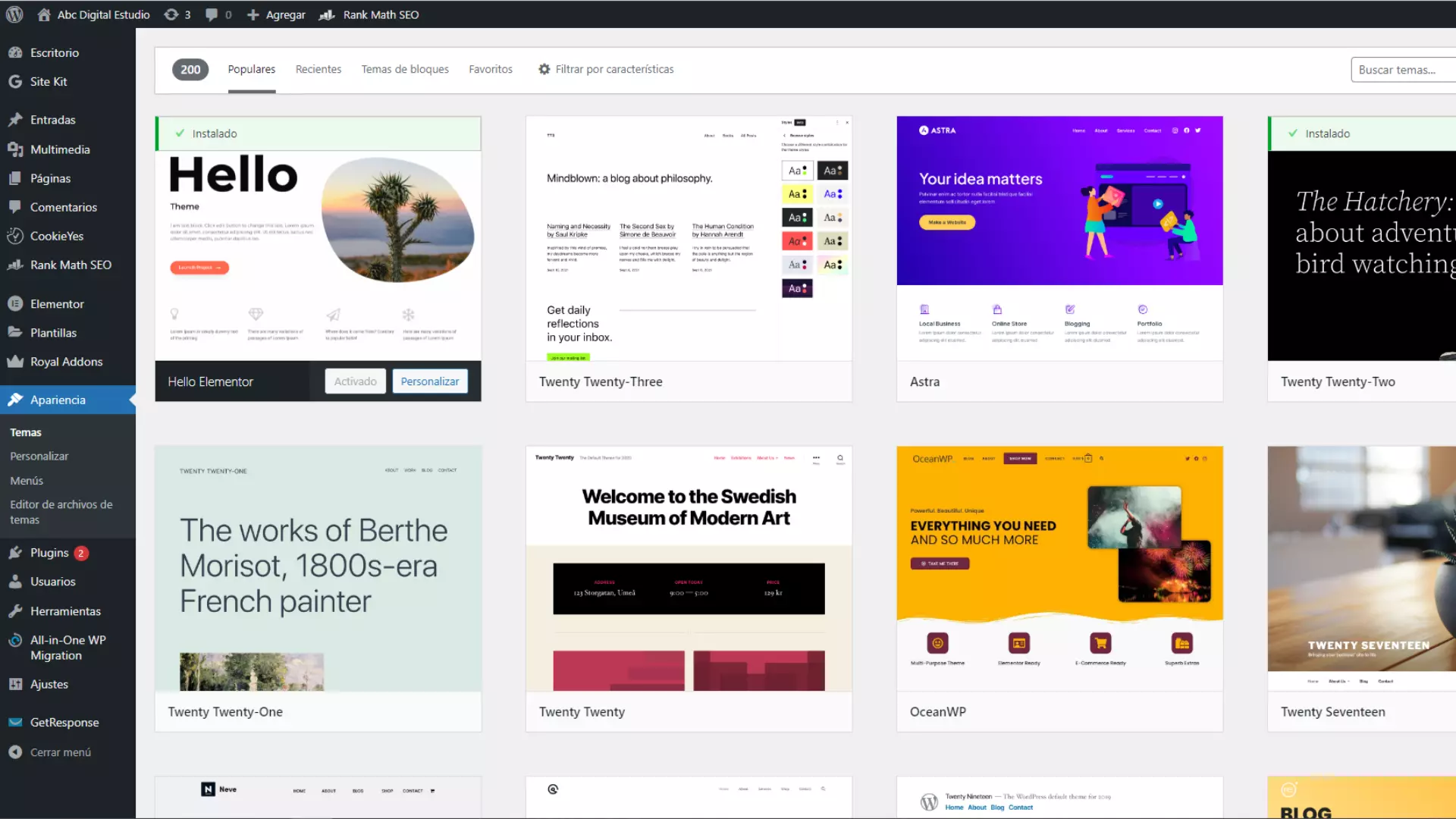Select the Twenty Twenty-One theme thumbnail
This screenshot has height=819, width=1456.
pos(318,569)
